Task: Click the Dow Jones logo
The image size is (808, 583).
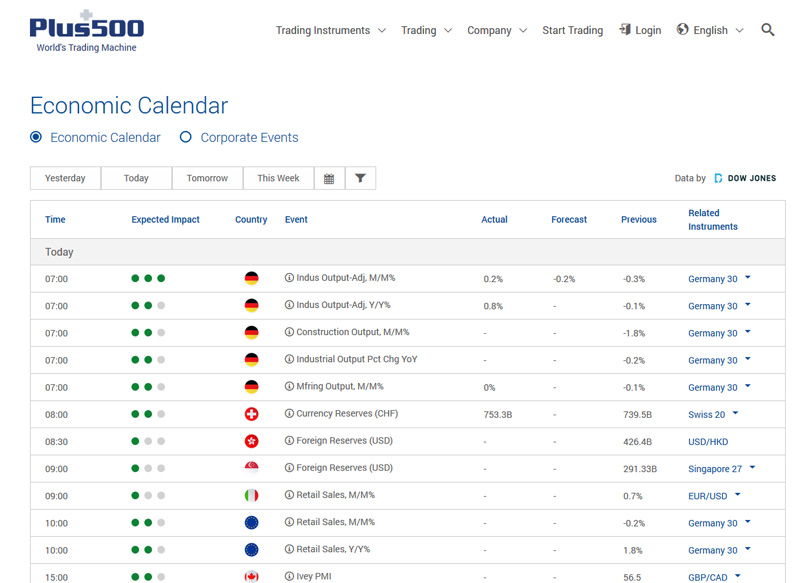Action: click(744, 179)
